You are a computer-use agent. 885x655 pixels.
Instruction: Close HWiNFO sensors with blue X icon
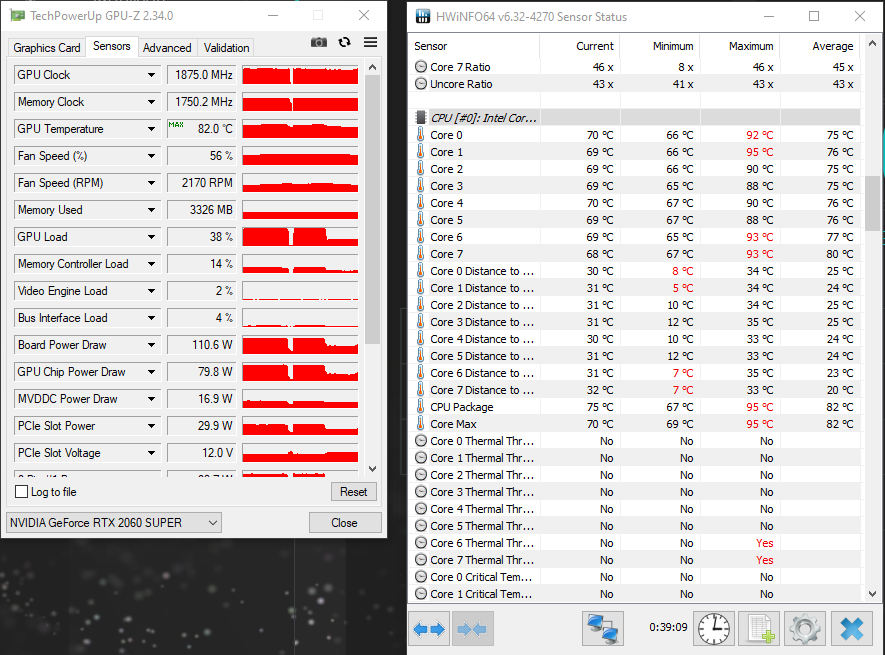[x=851, y=628]
